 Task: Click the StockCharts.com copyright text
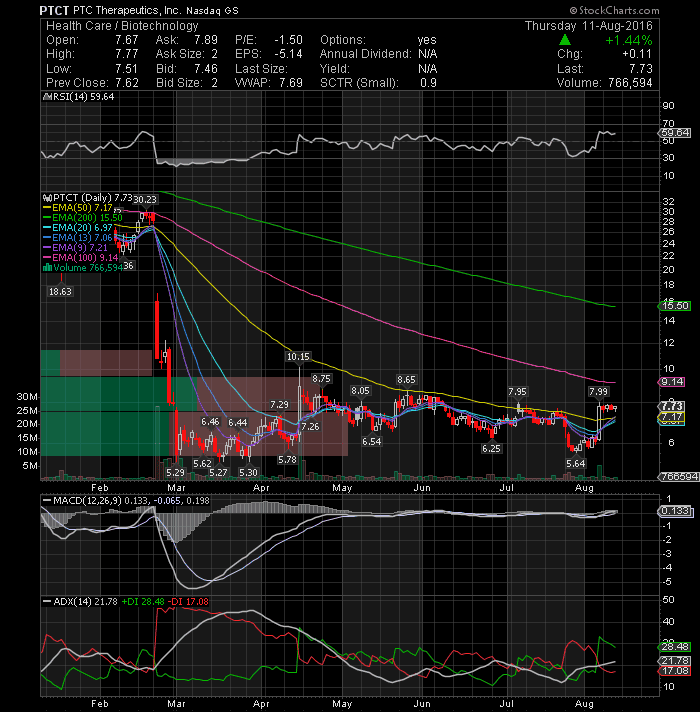[614, 10]
